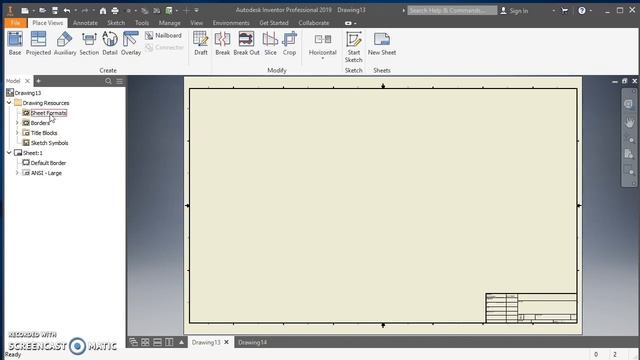The height and width of the screenshot is (360, 640).
Task: Open the Autodesk App Store cart
Action: pos(564,11)
